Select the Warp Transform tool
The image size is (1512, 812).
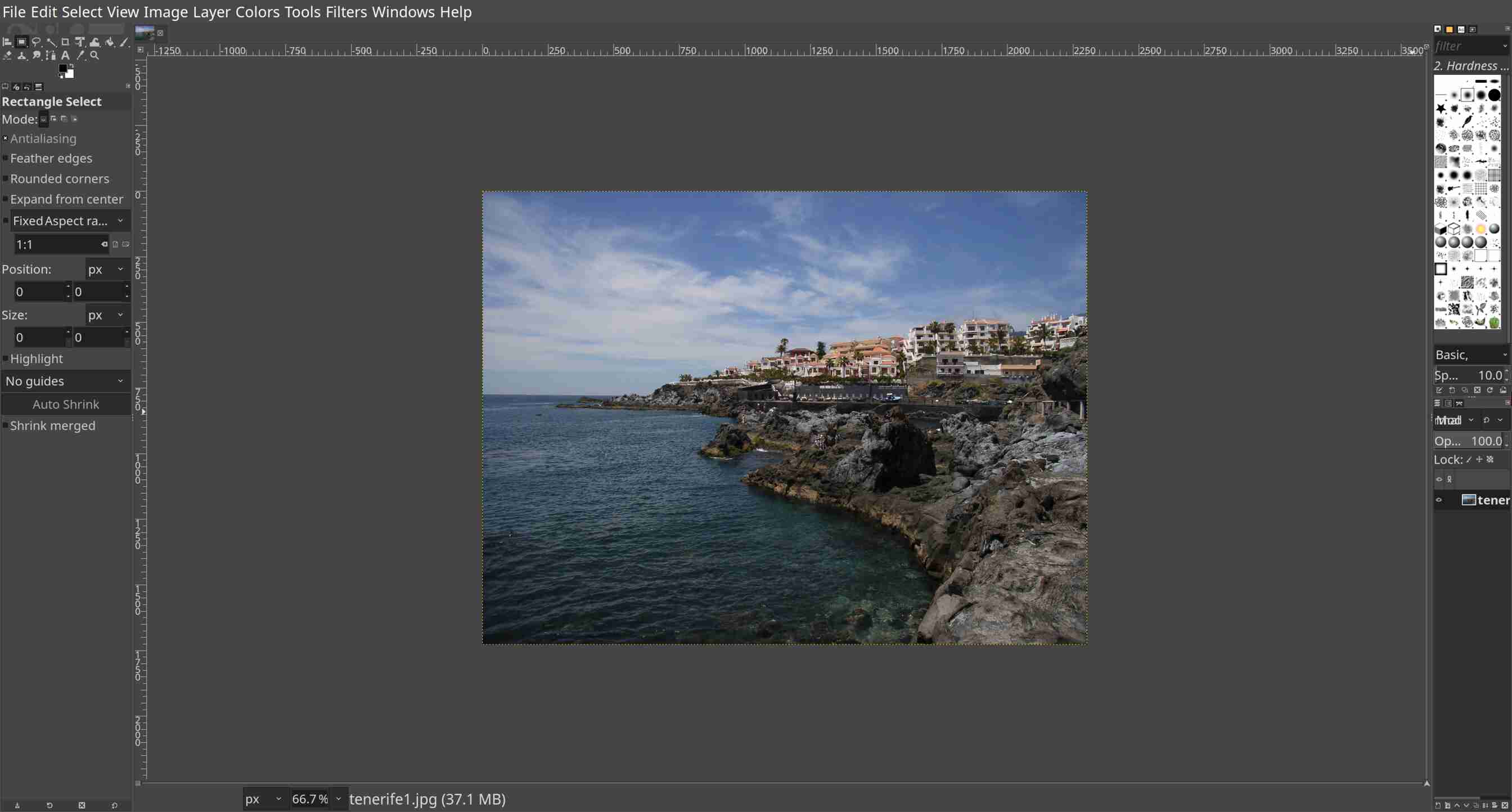point(94,42)
